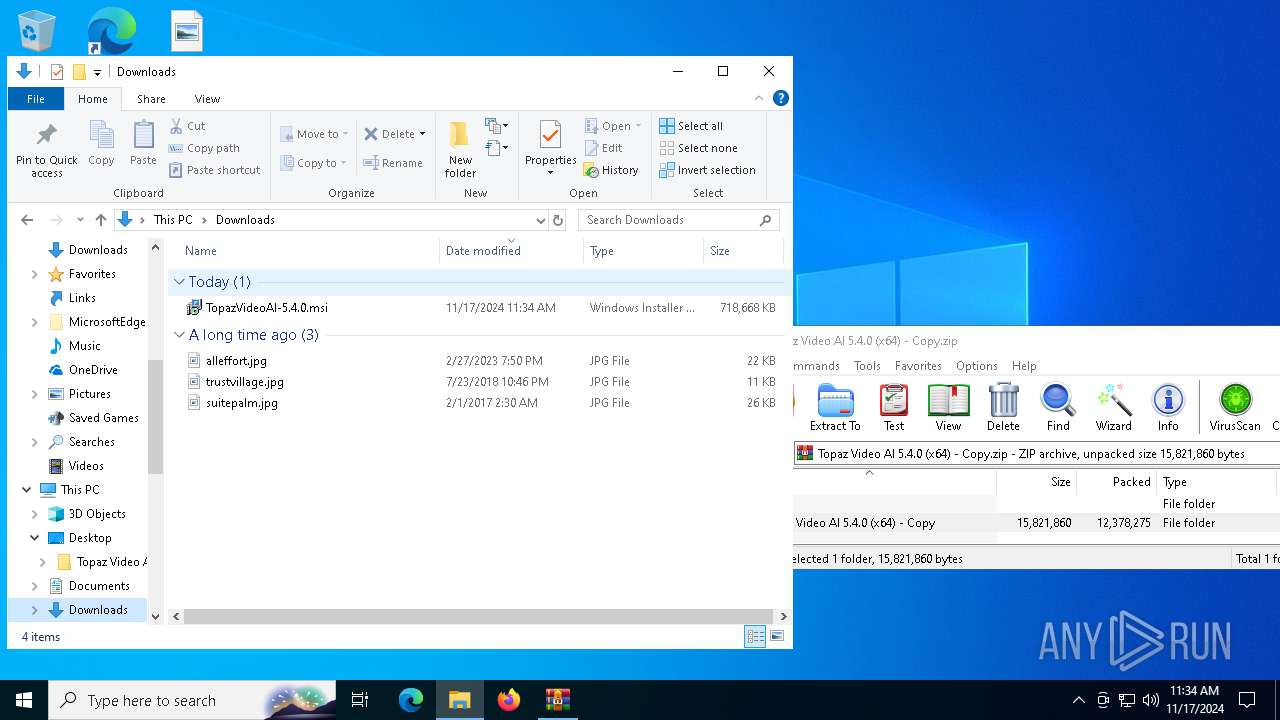Viewport: 1280px width, 720px height.
Task: Sort files by Name column
Action: pyautogui.click(x=304, y=251)
